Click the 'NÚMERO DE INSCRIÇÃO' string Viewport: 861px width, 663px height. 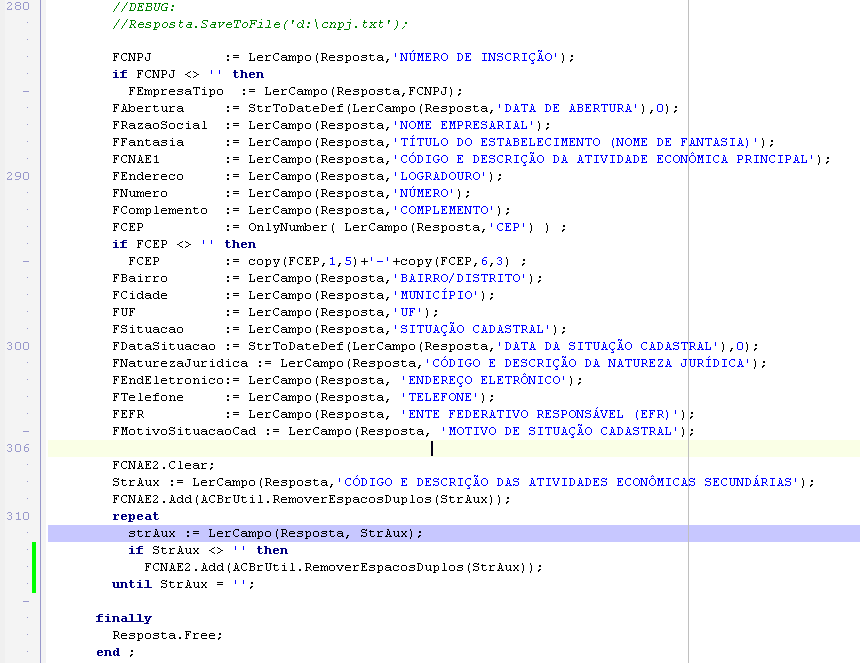476,57
